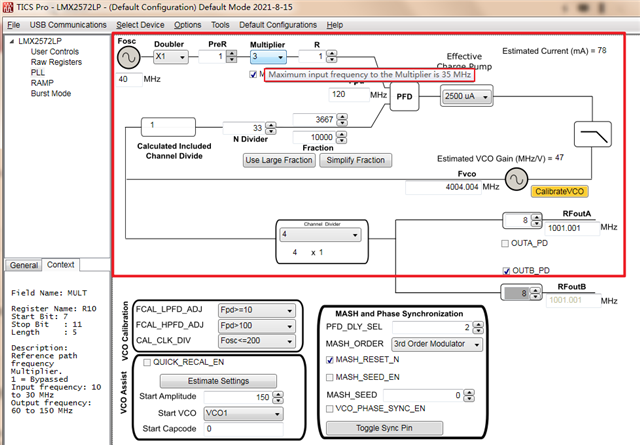Open the CAL_CLK_DIV dropdown
The image size is (640, 445).
257,341
